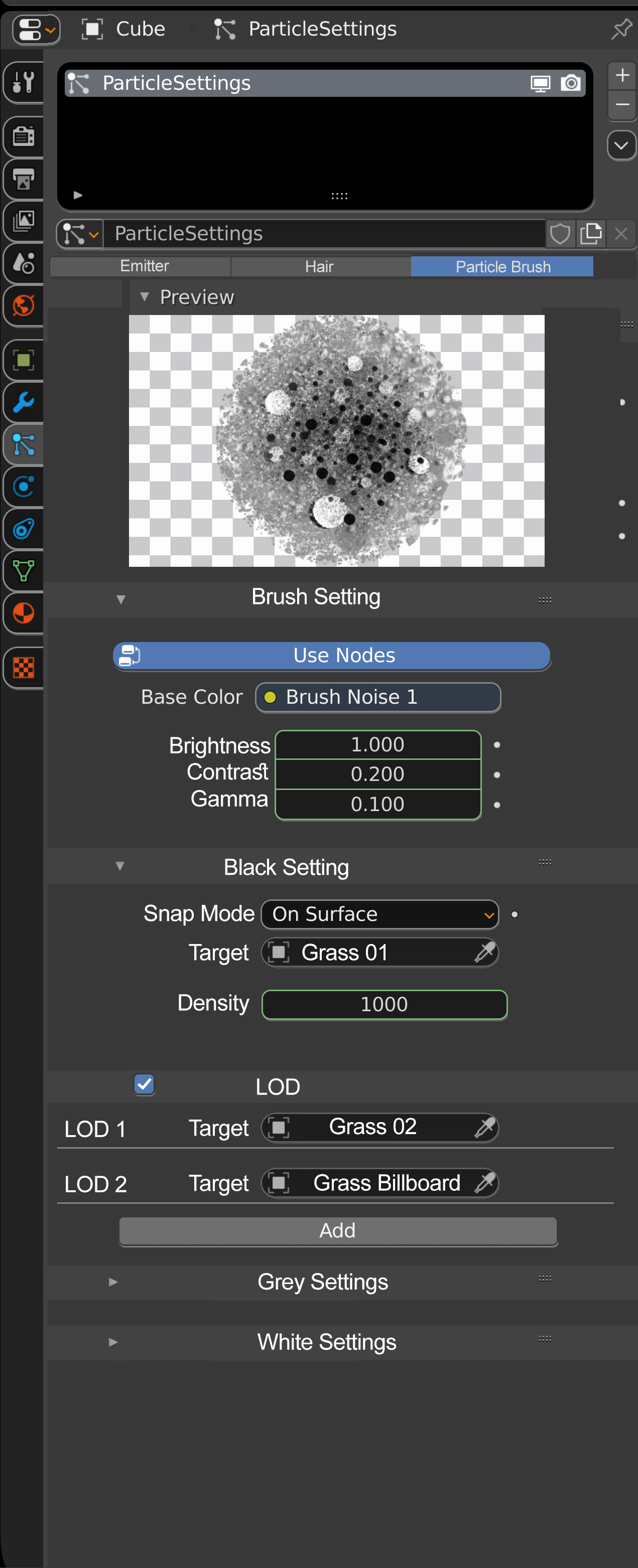Open the Particles properties tab
Screen dimensions: 638x1568
click(23, 445)
